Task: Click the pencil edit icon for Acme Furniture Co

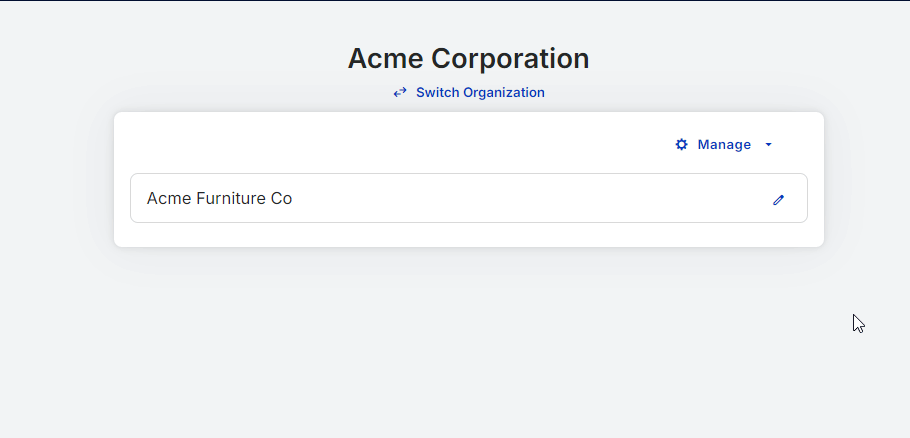Action: (778, 199)
